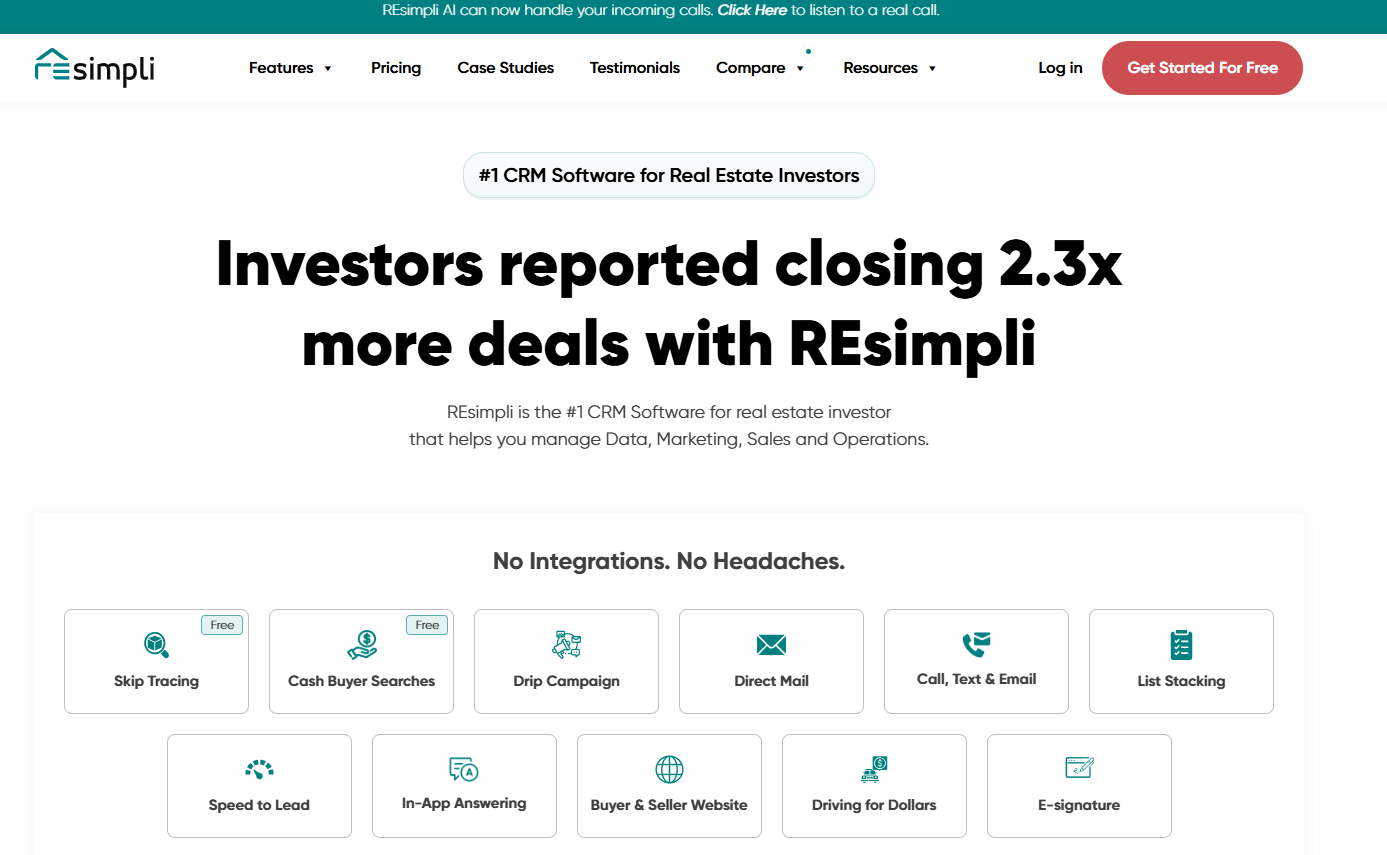
Task: Follow the Click Here banner link
Action: click(x=752, y=11)
